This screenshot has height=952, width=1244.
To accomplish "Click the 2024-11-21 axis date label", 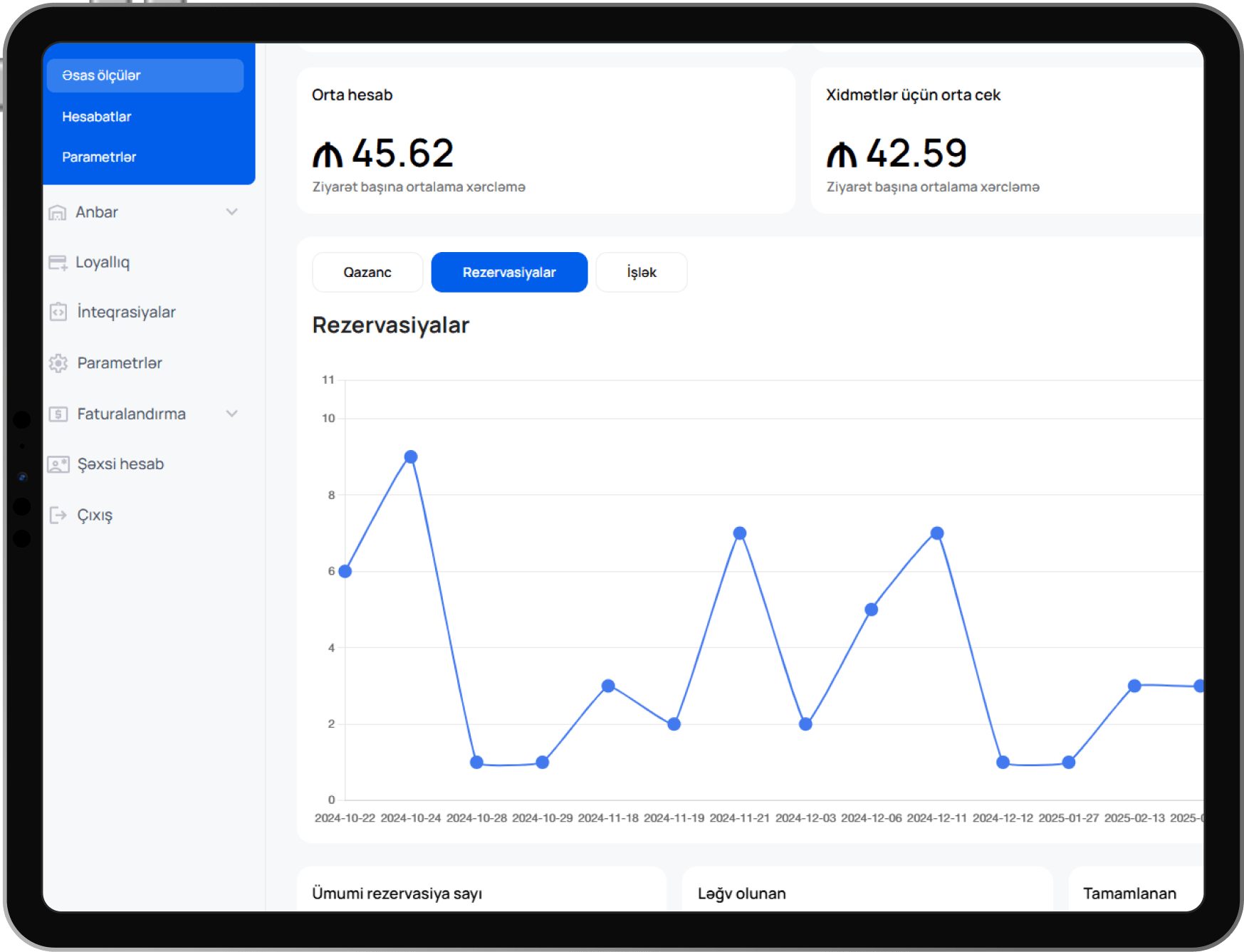I will pyautogui.click(x=740, y=818).
